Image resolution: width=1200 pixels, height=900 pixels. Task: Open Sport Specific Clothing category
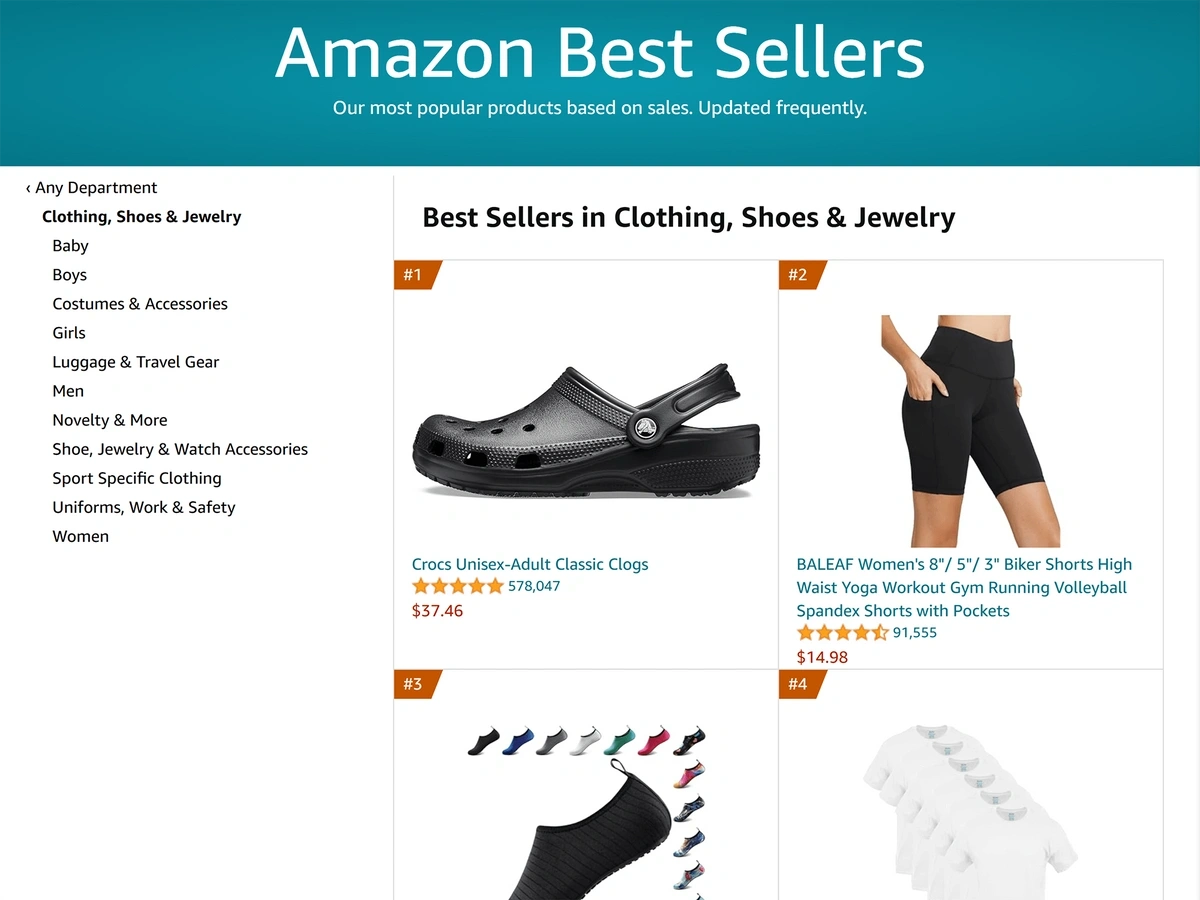pyautogui.click(x=137, y=478)
